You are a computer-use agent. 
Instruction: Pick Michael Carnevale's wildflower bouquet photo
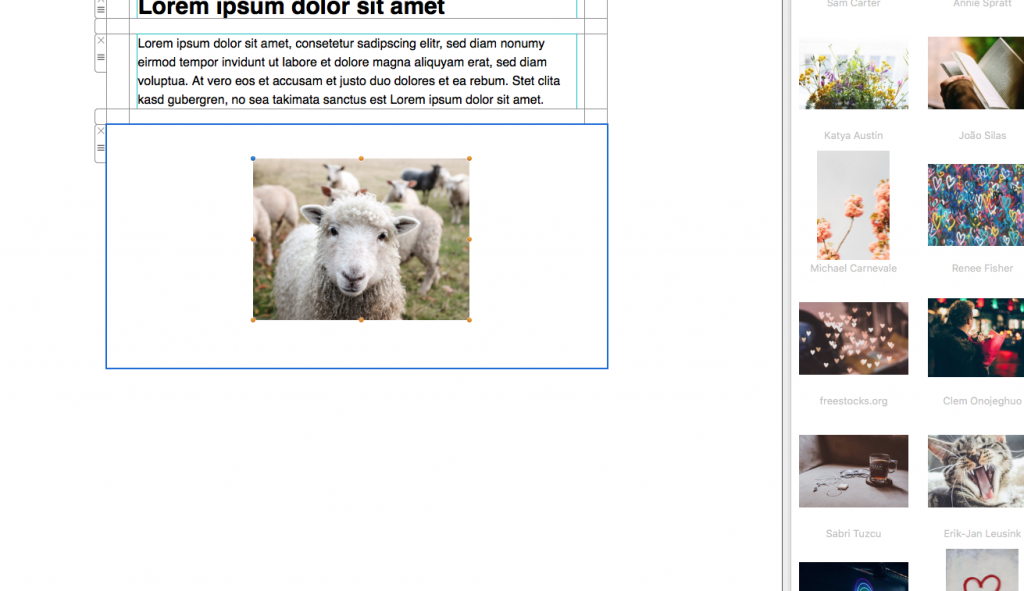click(x=853, y=72)
